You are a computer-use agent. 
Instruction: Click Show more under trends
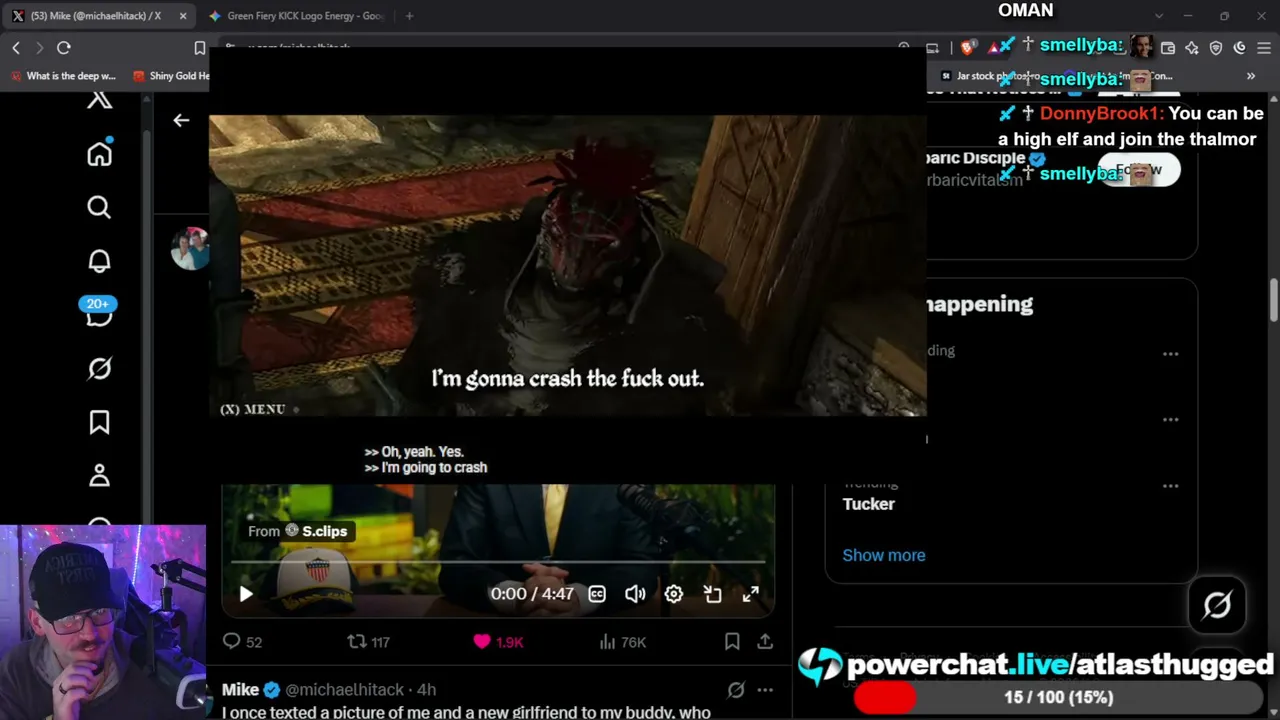(884, 555)
